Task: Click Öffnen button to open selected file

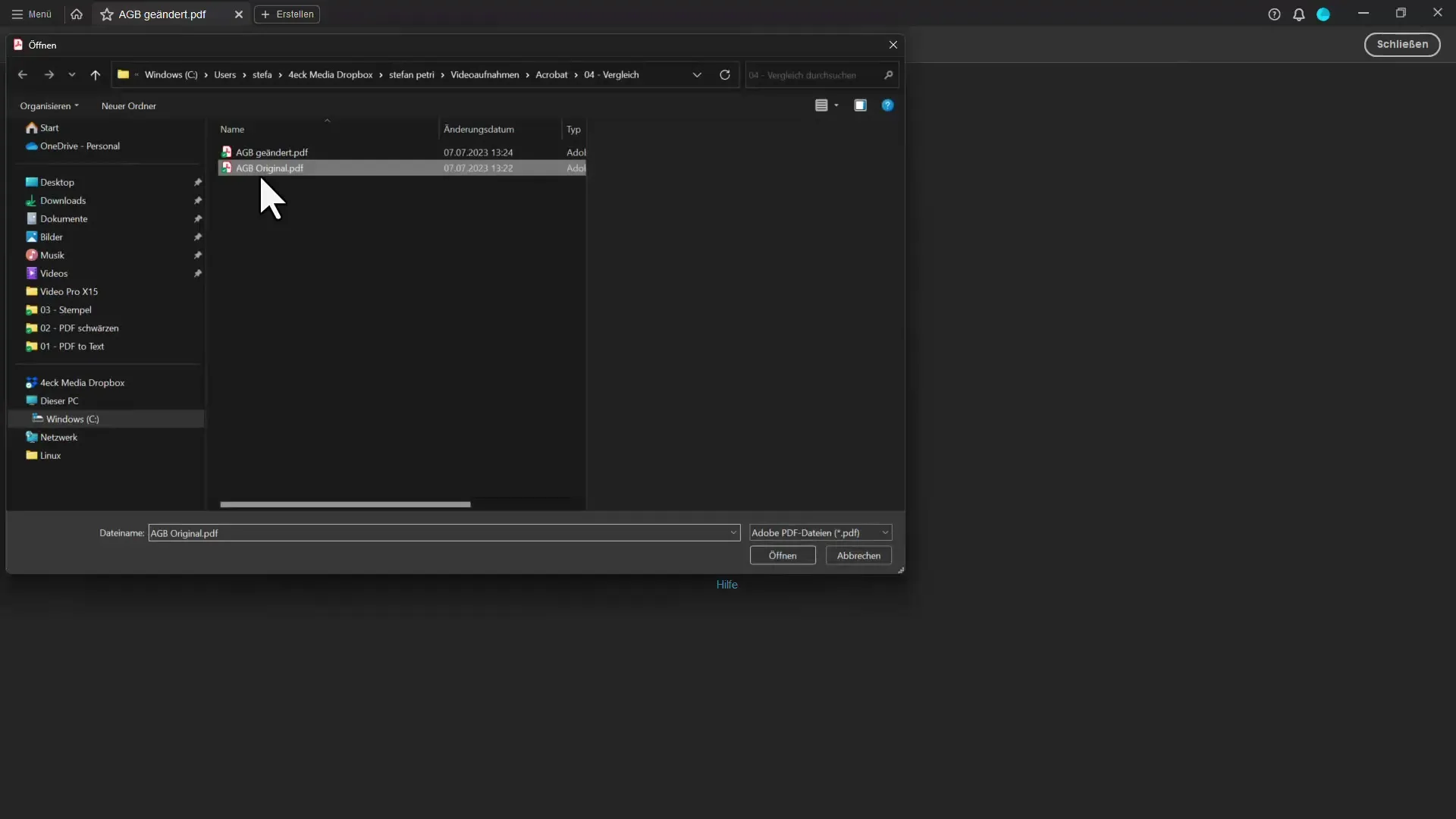Action: coord(782,555)
